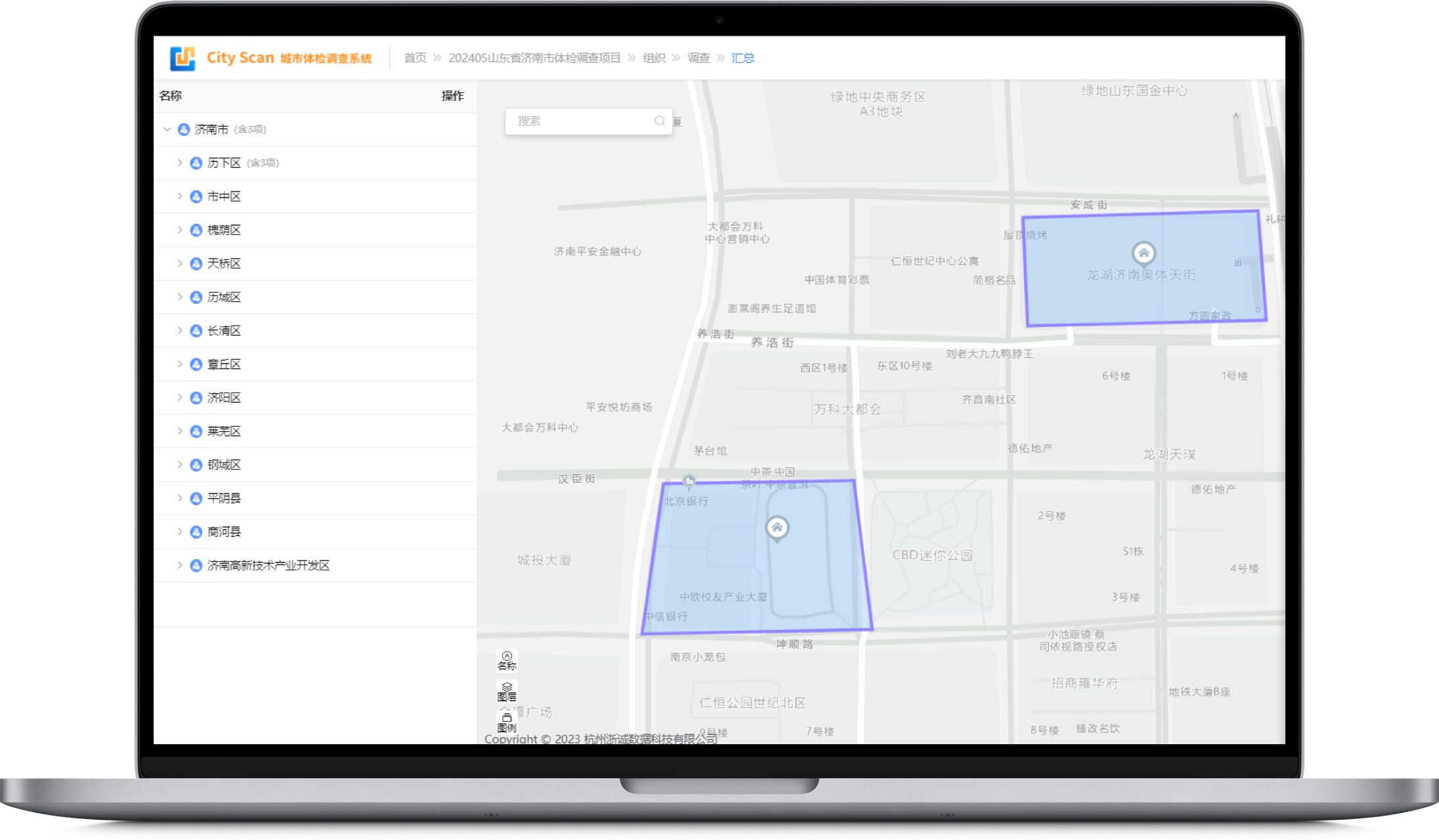Go to 首页 in the breadcrumb

(x=415, y=58)
